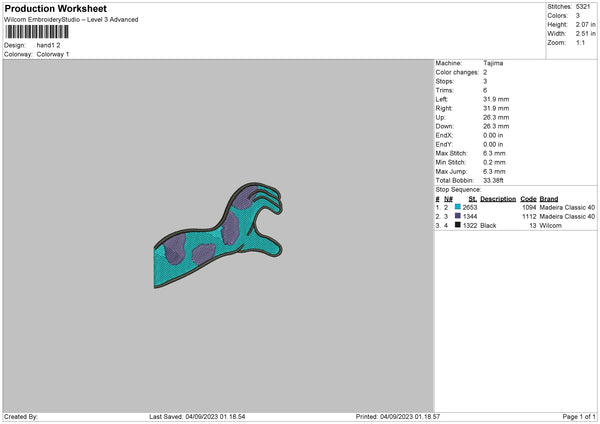This screenshot has width=600, height=424.
Task: Click the Brand column header
Action: pyautogui.click(x=549, y=199)
